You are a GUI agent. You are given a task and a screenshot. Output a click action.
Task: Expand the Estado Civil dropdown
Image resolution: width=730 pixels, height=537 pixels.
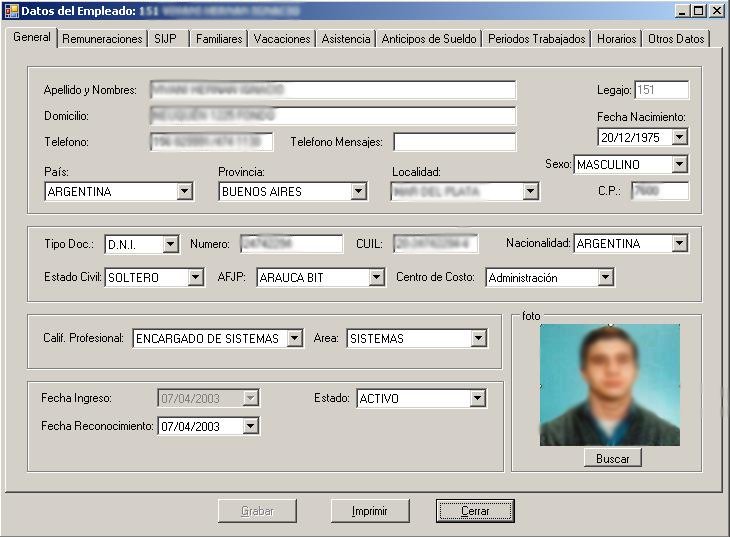[195, 277]
